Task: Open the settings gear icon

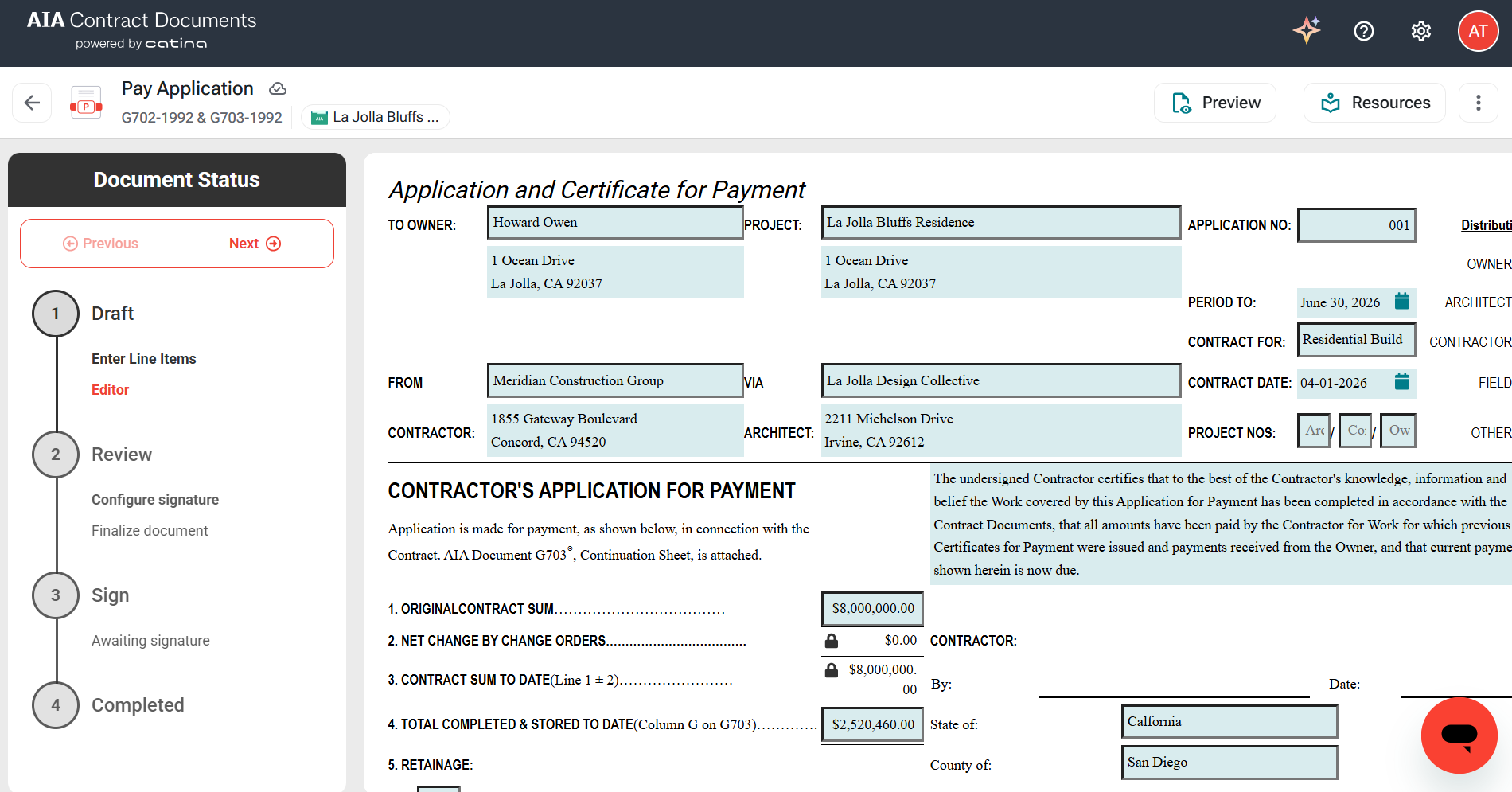Action: click(1421, 31)
